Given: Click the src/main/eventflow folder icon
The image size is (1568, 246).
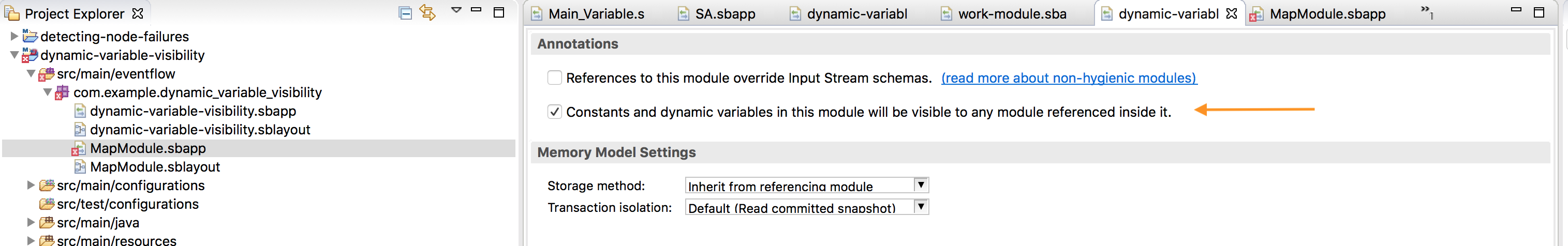Looking at the screenshot, I should (46, 74).
